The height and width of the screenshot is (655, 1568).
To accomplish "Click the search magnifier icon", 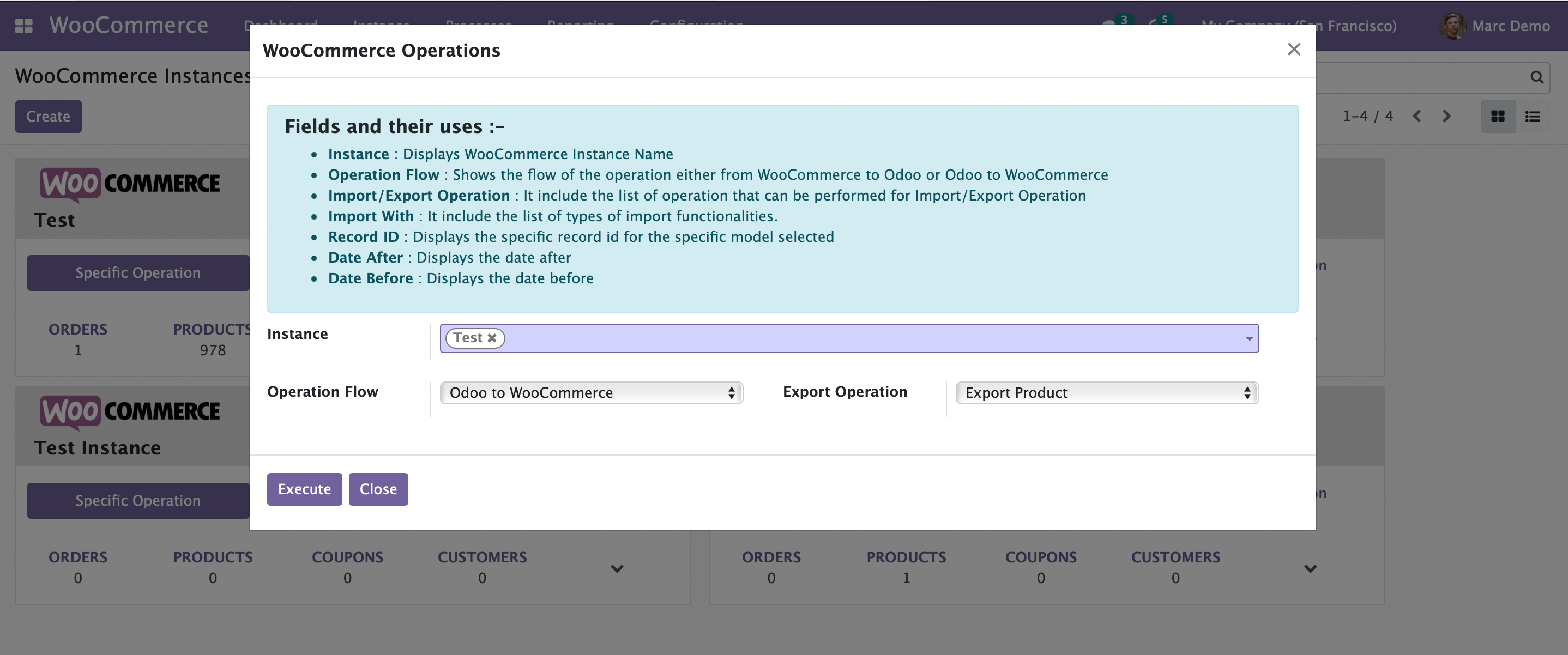I will (1536, 77).
